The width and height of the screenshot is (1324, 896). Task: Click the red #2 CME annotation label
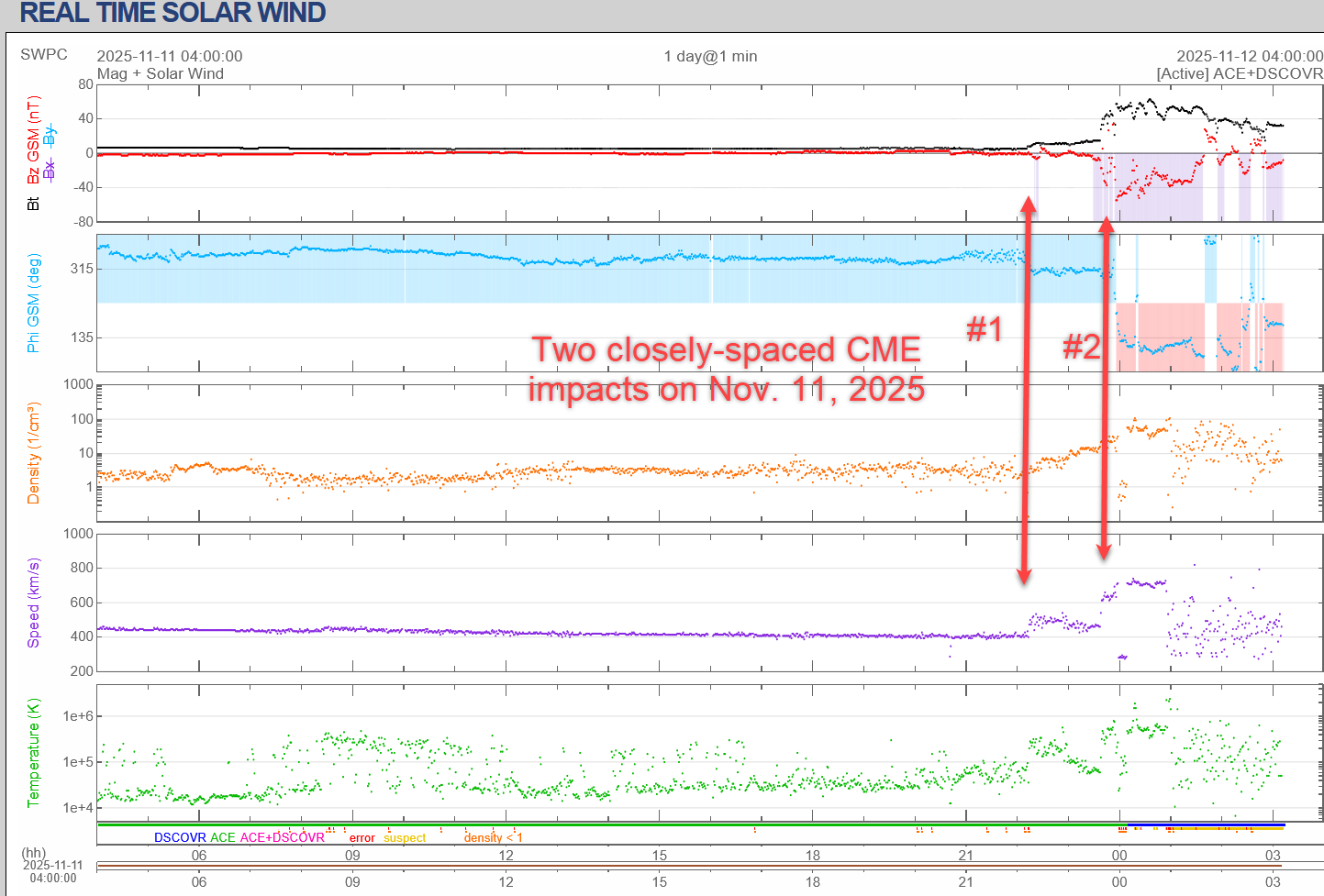1081,347
